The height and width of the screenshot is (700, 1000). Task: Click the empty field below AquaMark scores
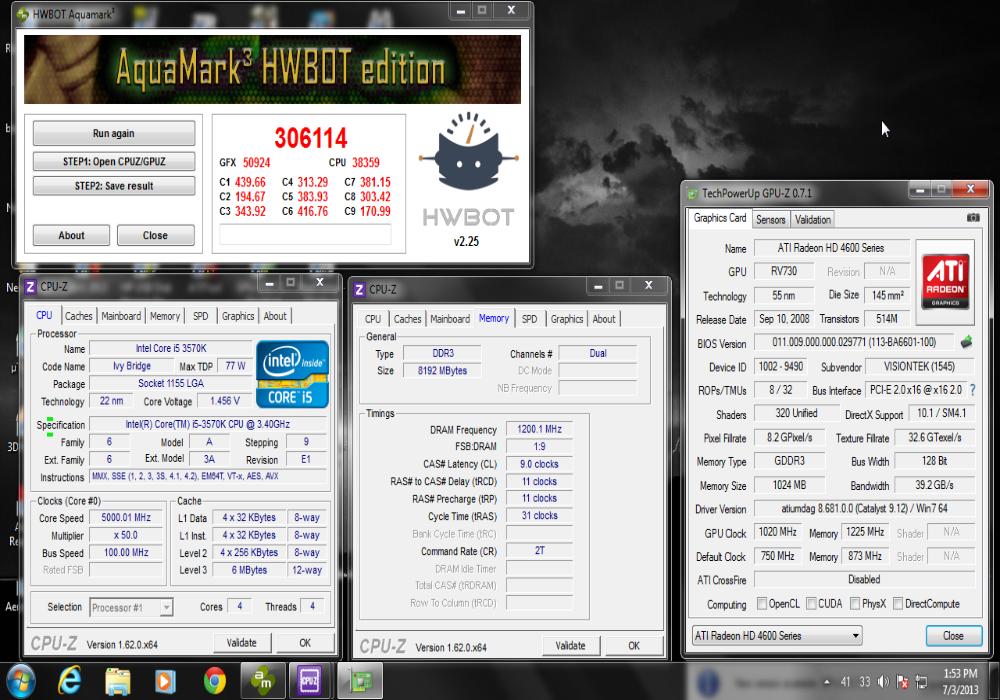click(x=305, y=234)
